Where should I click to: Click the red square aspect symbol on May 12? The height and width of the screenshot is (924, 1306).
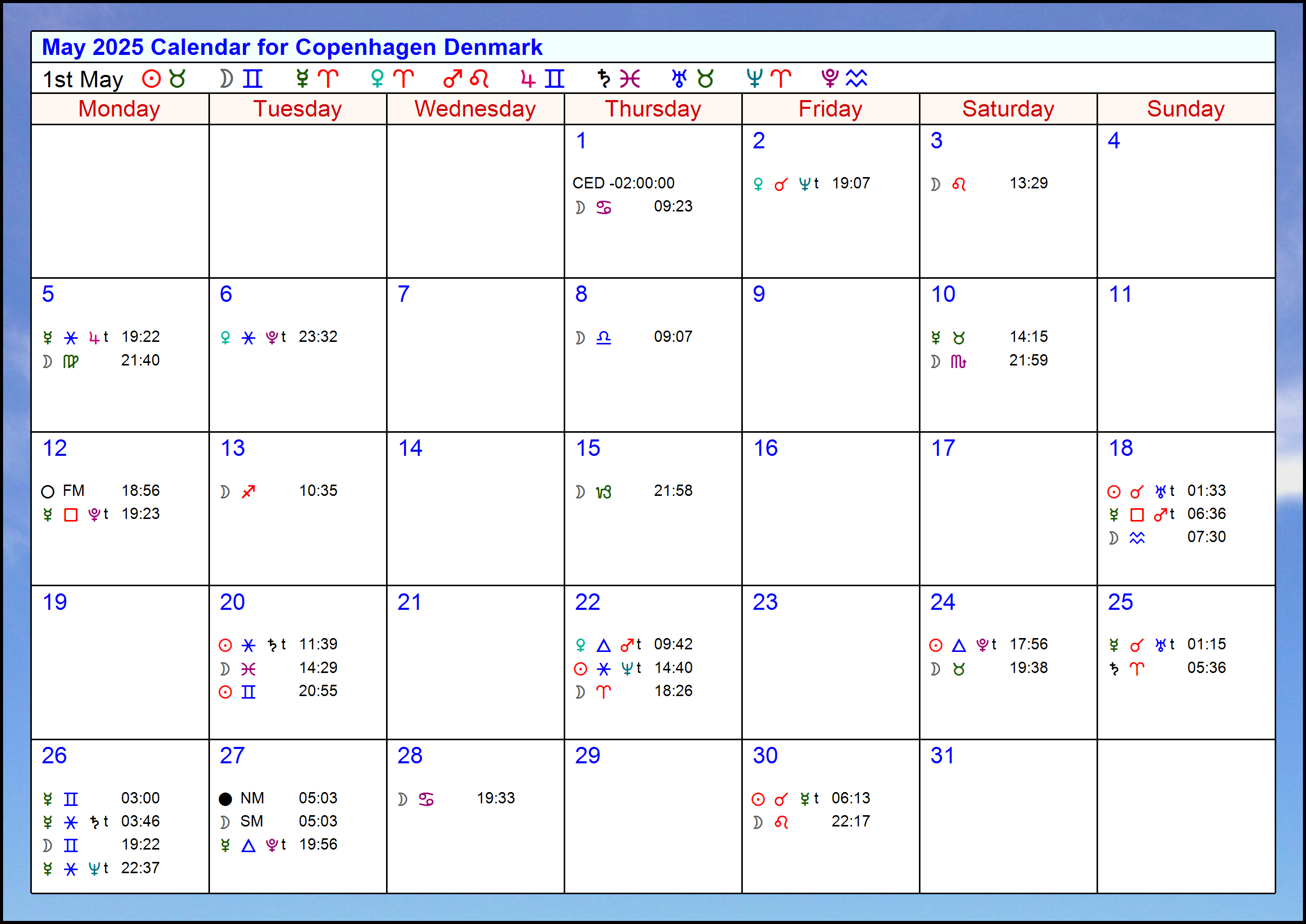[x=70, y=515]
